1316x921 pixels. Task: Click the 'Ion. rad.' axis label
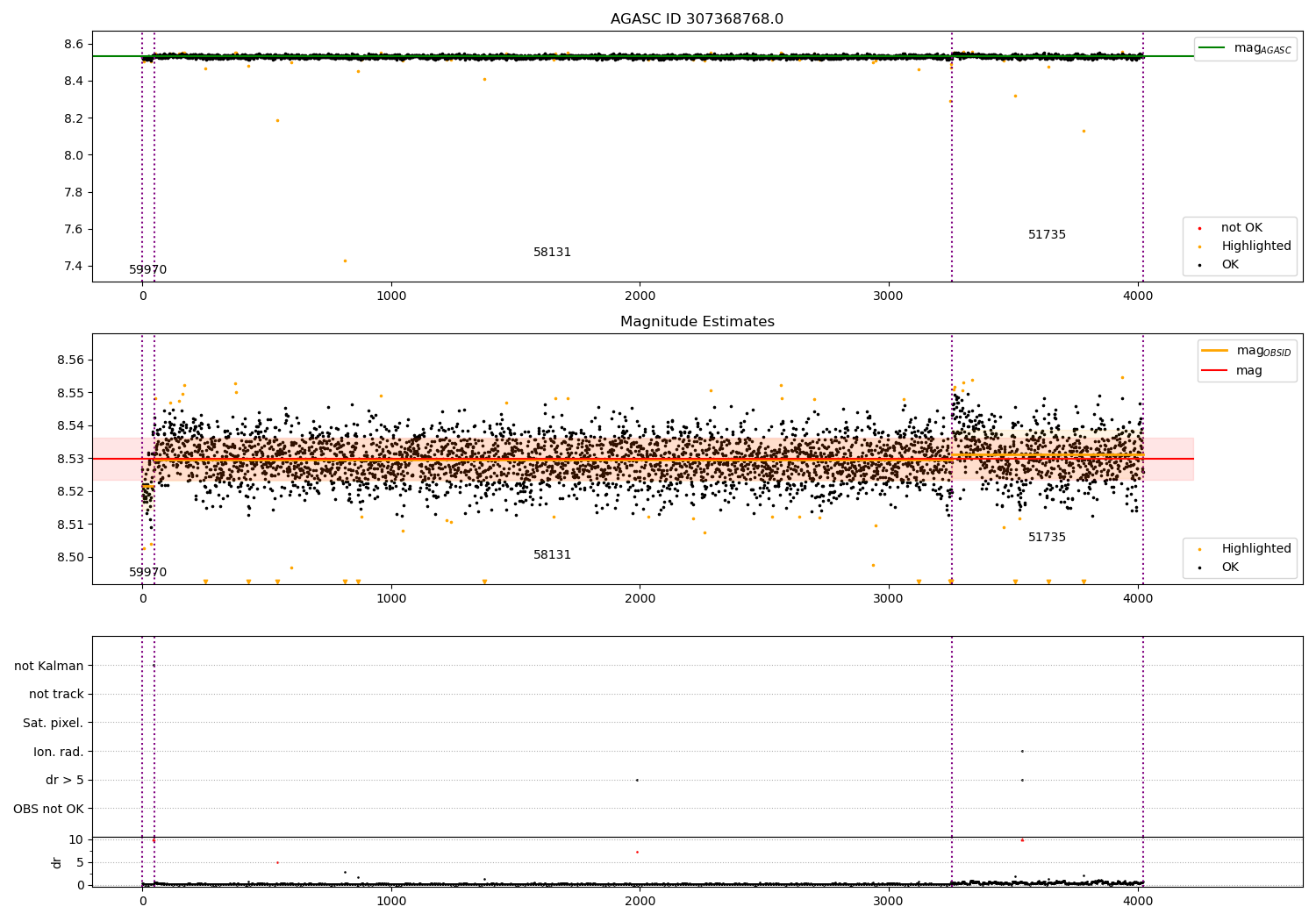[58, 753]
